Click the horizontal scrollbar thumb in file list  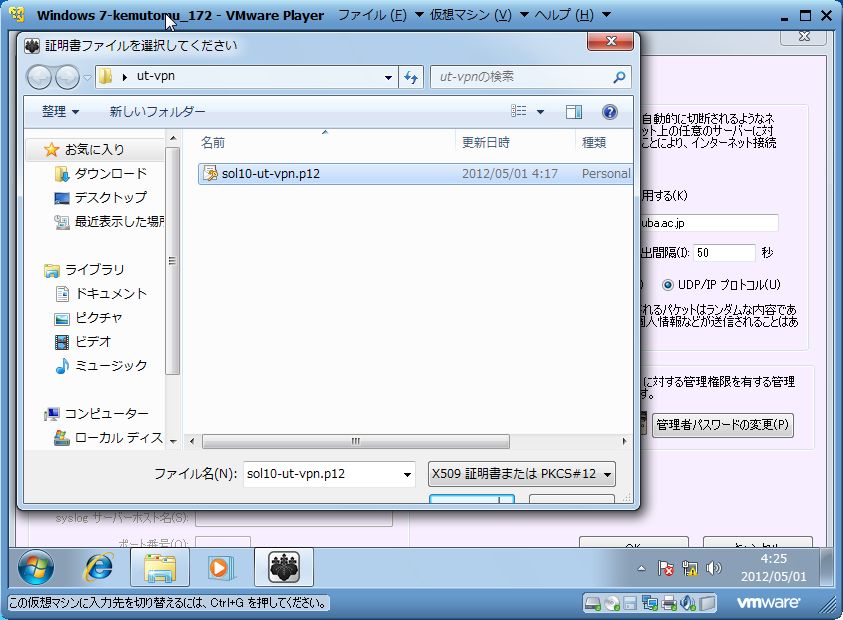[x=355, y=441]
